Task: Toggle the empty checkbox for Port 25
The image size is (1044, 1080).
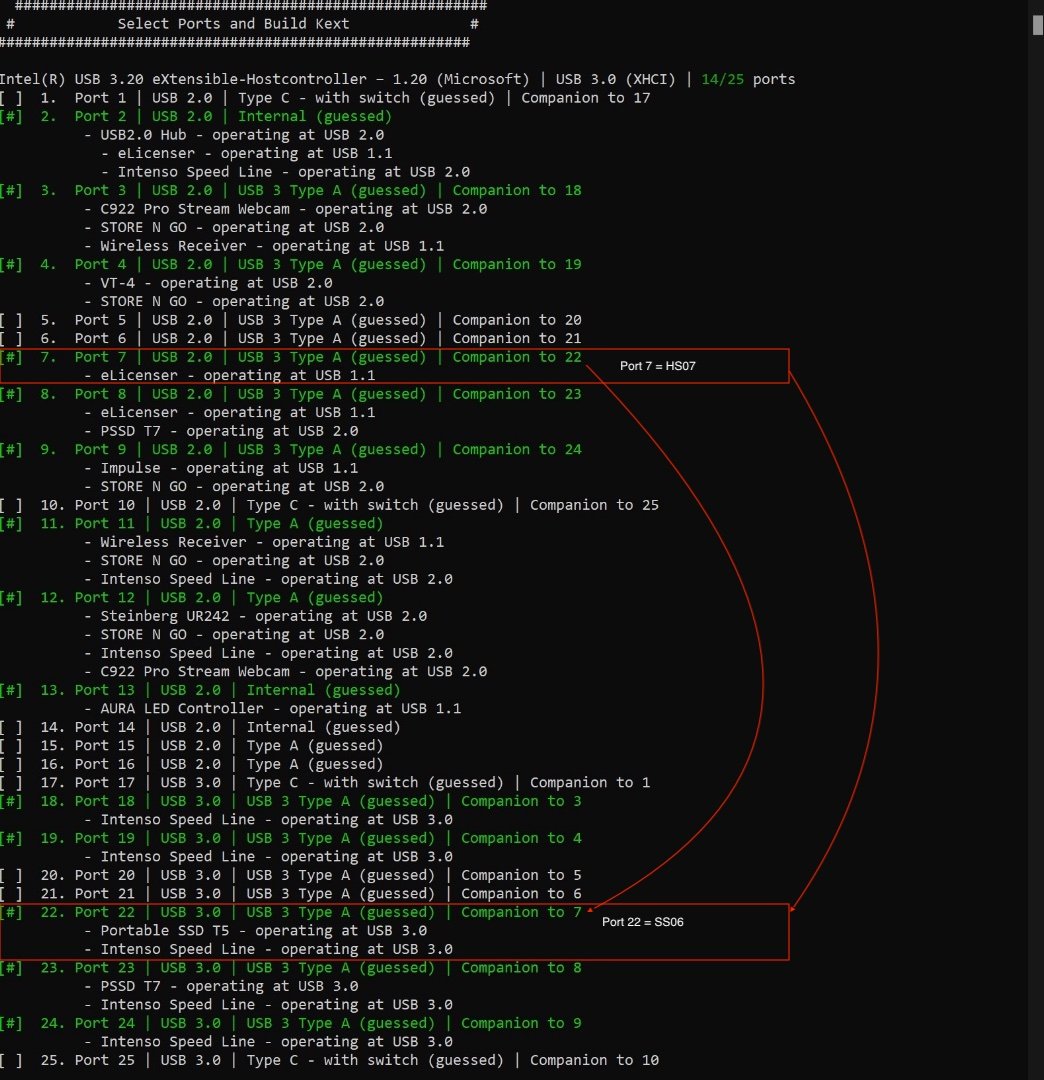Action: pyautogui.click(x=11, y=1060)
